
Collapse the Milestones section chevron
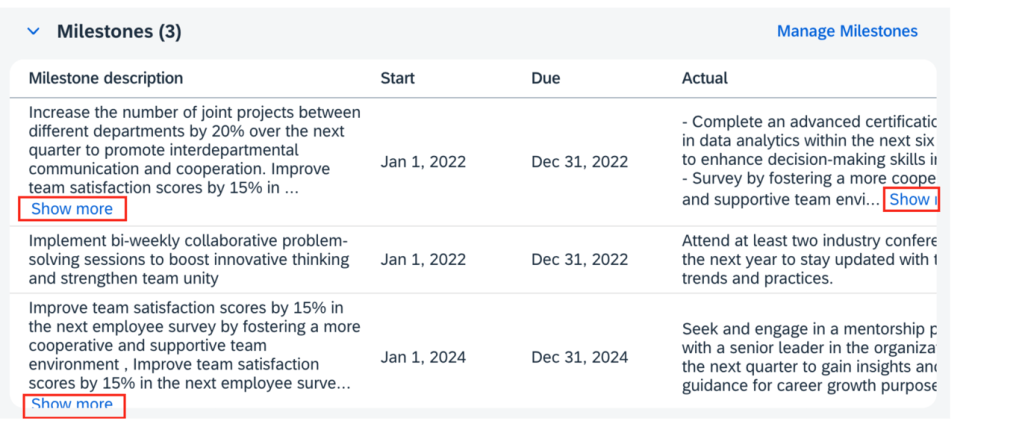[34, 32]
